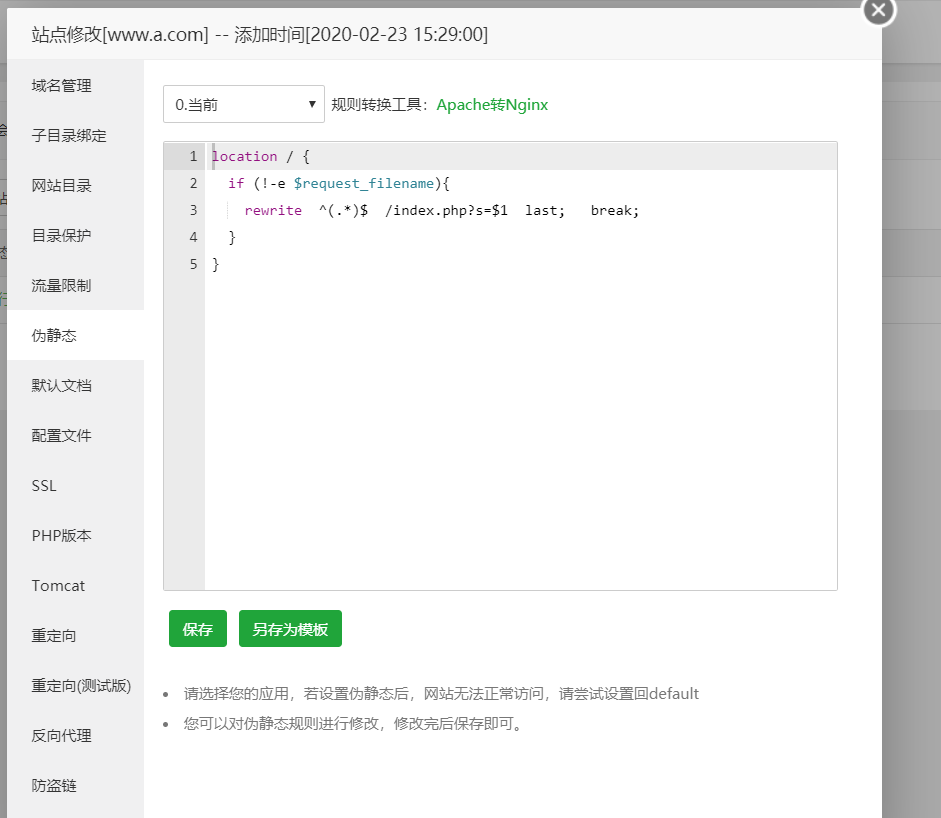Click the 保存 button
941x818 pixels.
click(x=198, y=629)
